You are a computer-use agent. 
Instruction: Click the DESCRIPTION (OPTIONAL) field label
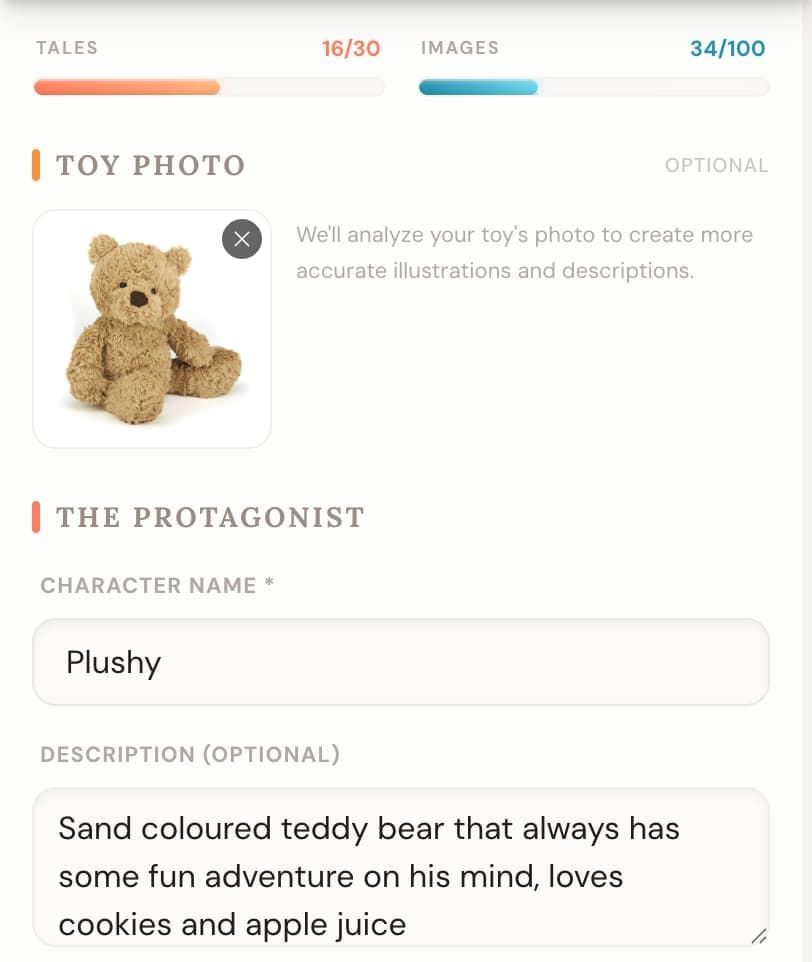(x=190, y=754)
